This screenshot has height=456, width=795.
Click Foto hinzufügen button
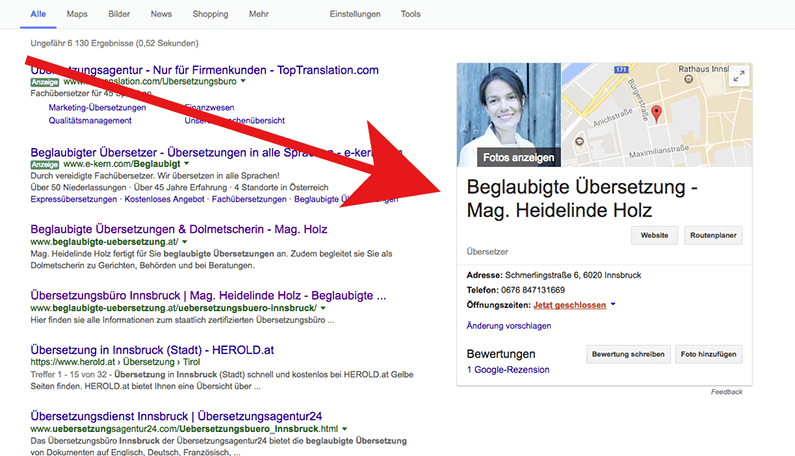point(708,354)
